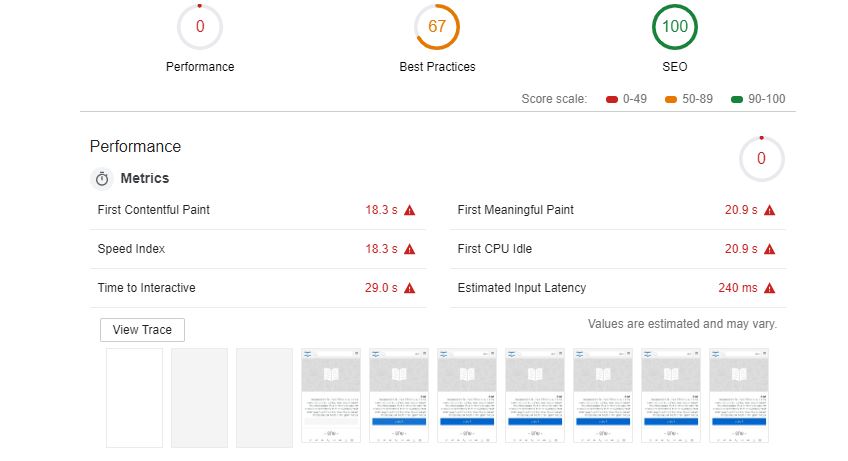848x461 pixels.
Task: Click Estimated Input Latency metric label
Action: coord(522,287)
